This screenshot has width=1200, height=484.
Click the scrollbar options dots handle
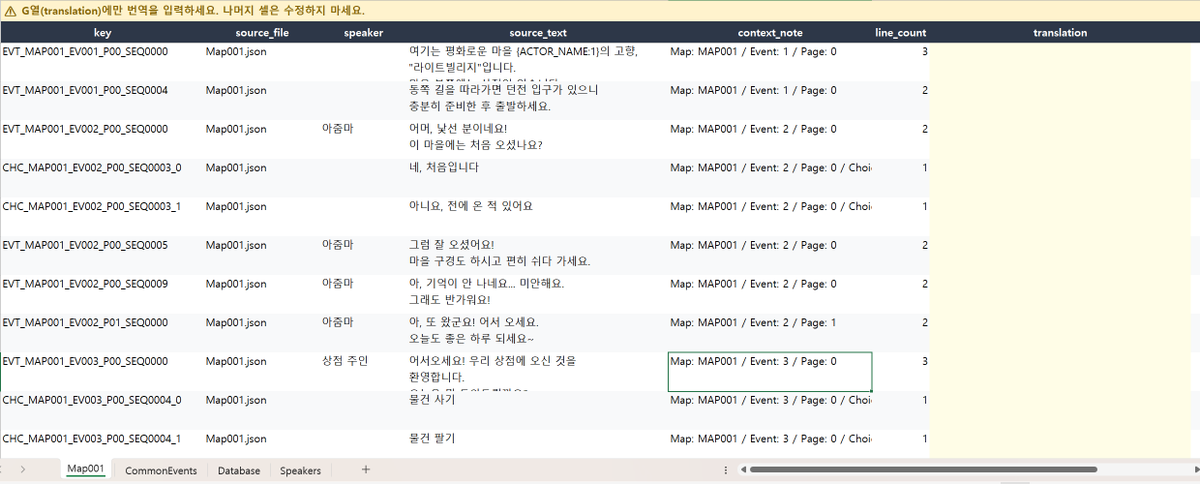pyautogui.click(x=726, y=469)
